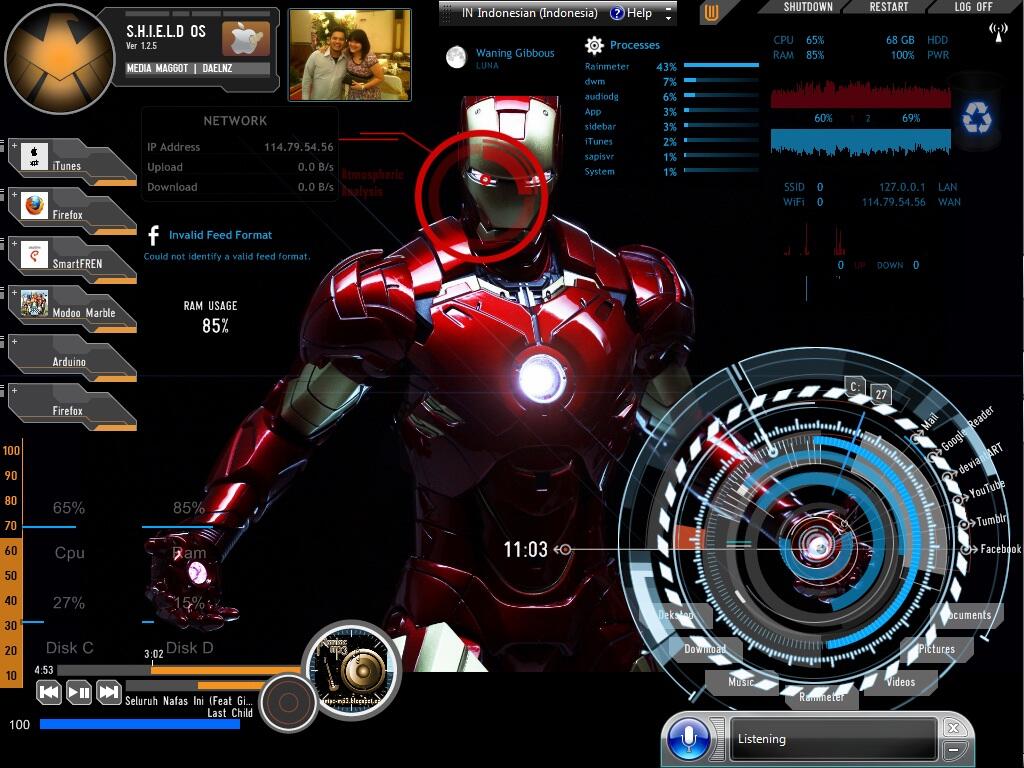Click LOG OFF tab
The image size is (1024, 768).
[973, 7]
